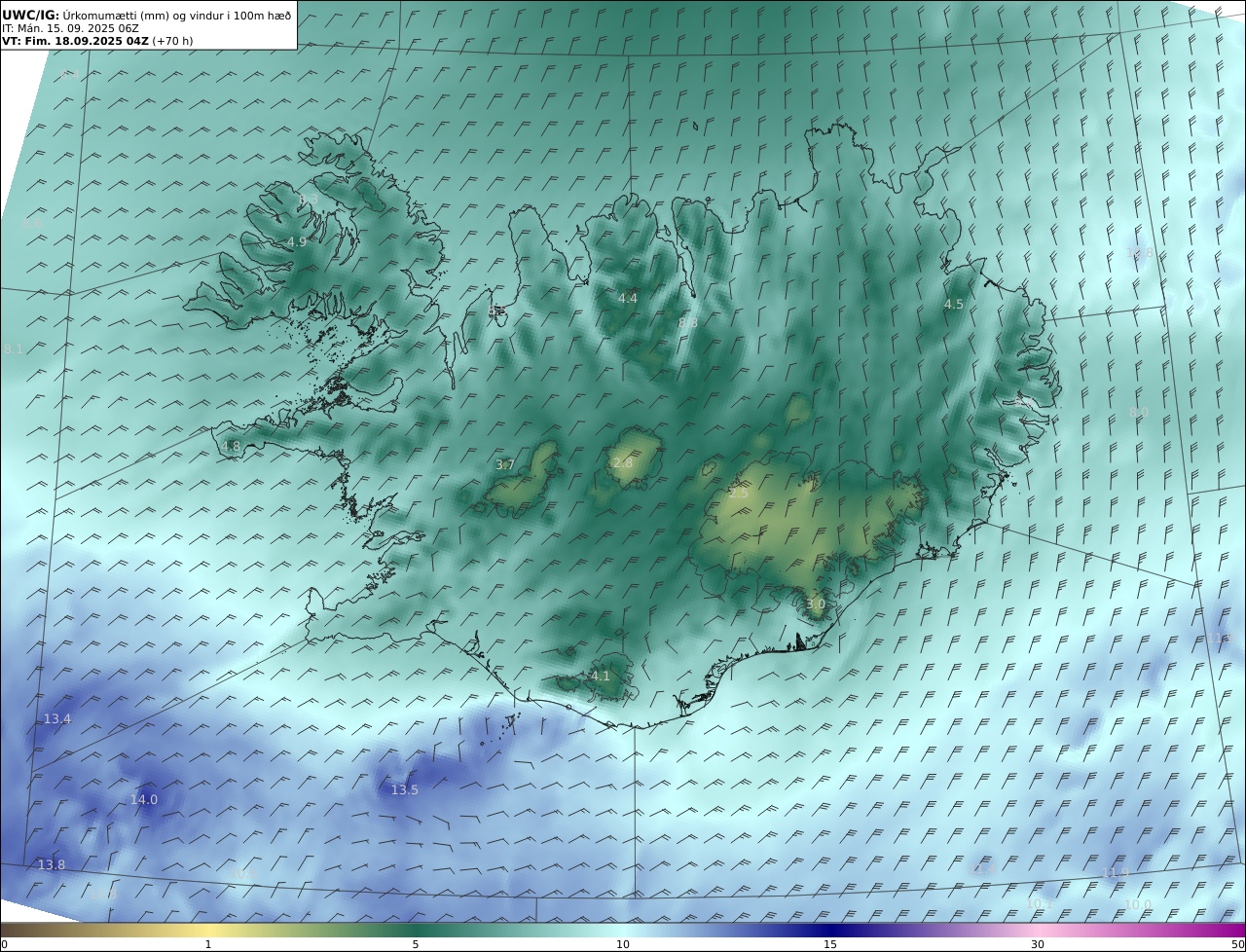Click colorbar tick label 0
Image resolution: width=1246 pixels, height=952 pixels.
click(4, 944)
